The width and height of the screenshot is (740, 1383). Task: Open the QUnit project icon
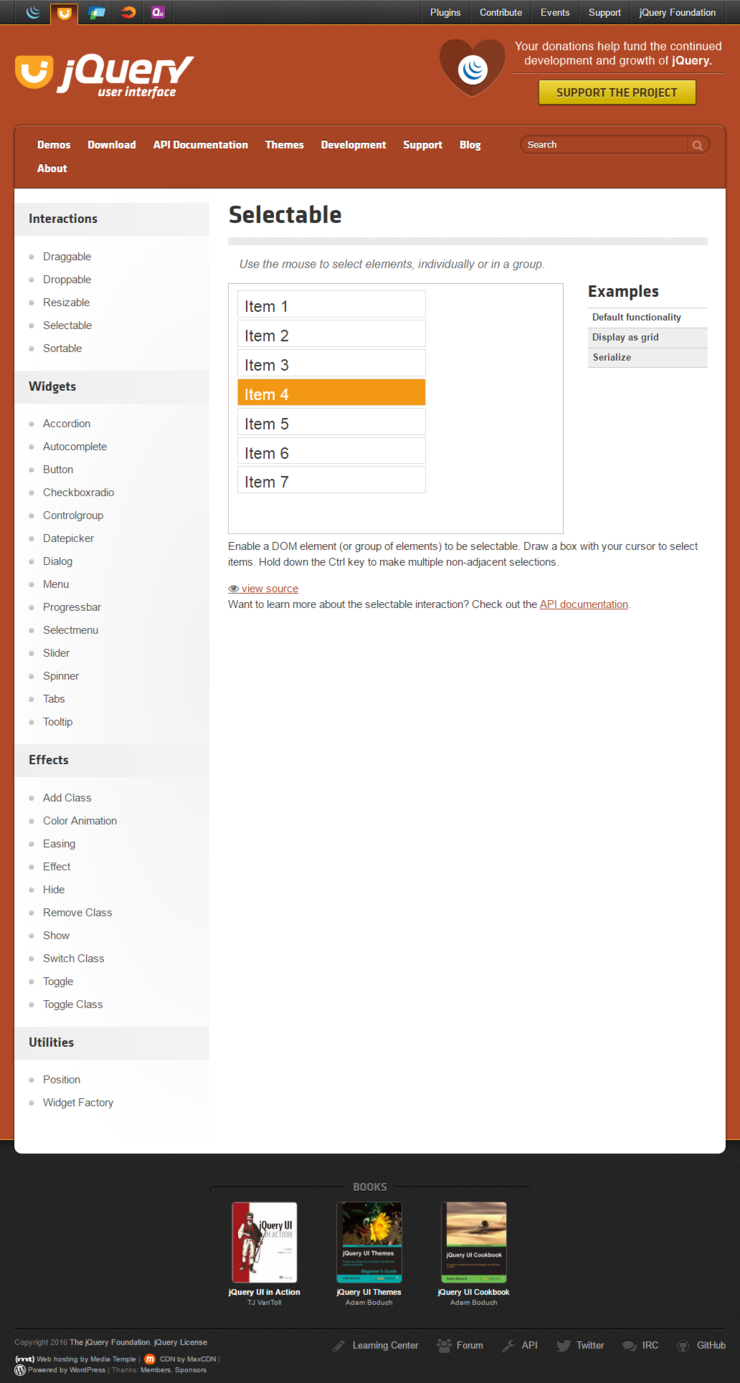(158, 13)
